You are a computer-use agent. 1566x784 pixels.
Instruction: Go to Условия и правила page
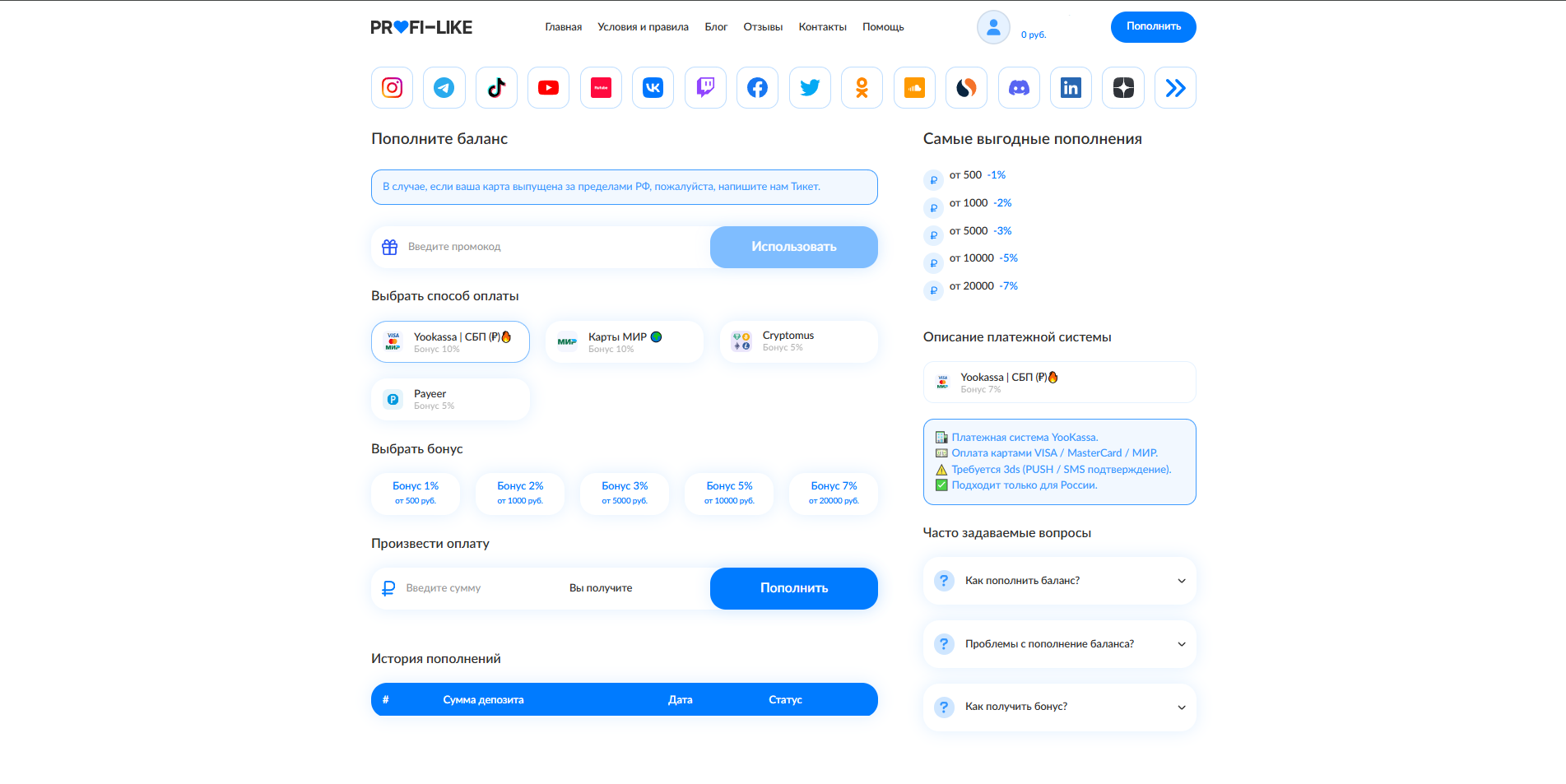point(643,27)
